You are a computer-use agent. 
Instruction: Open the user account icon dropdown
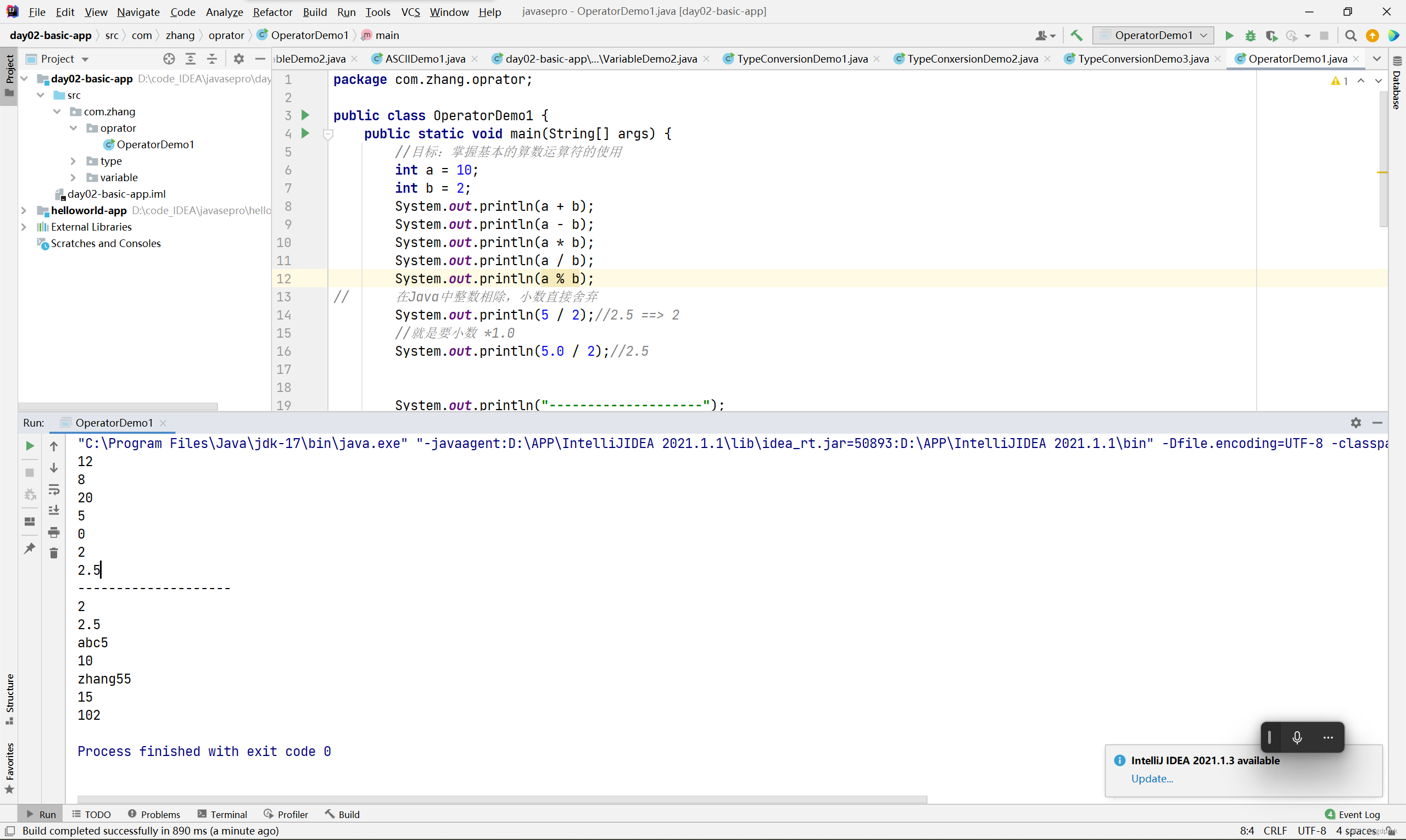tap(1045, 36)
